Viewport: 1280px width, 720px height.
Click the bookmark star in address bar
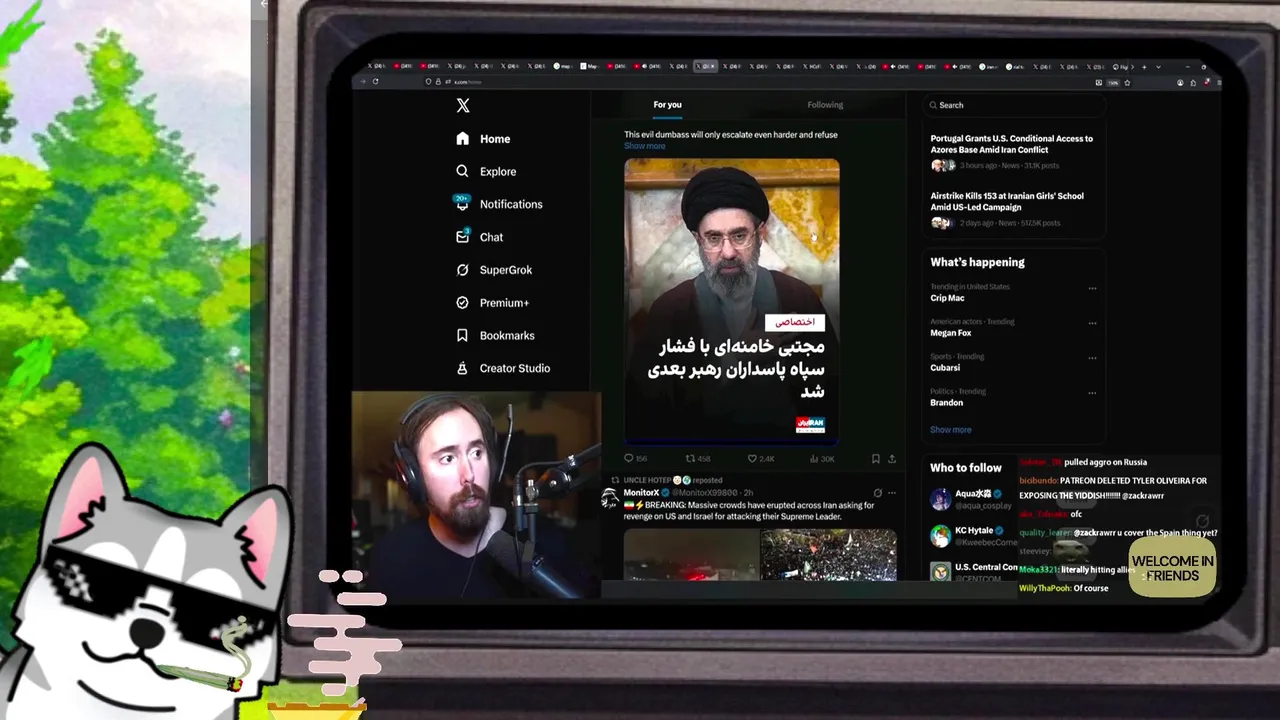[1126, 82]
